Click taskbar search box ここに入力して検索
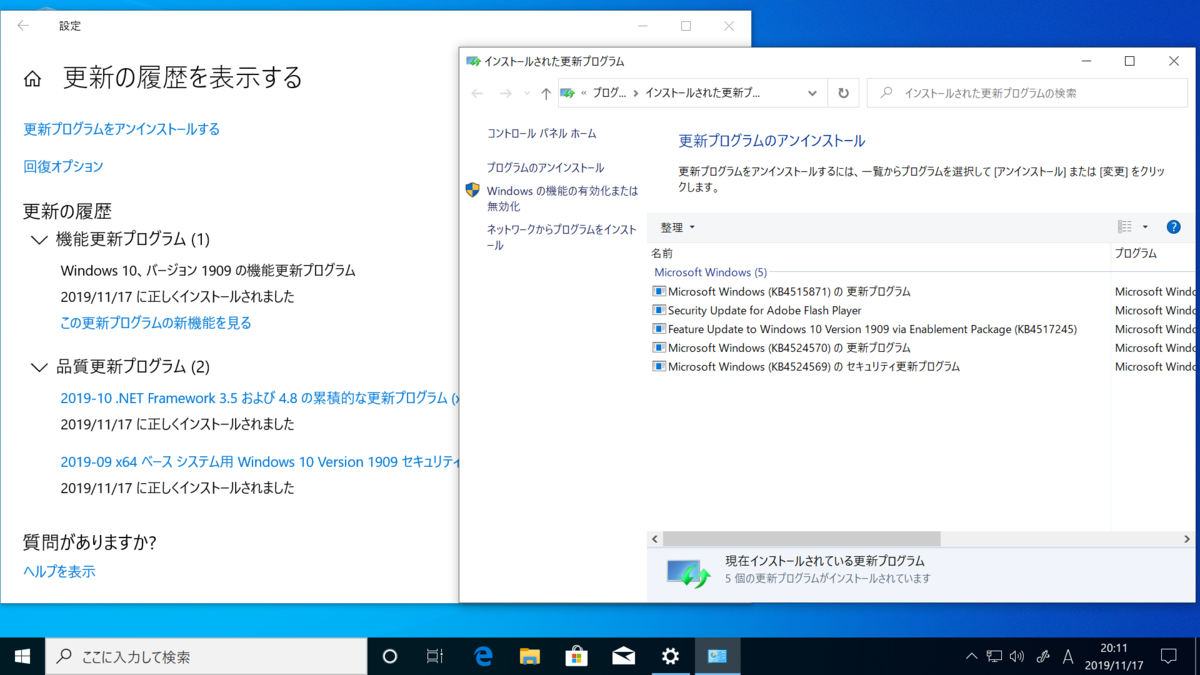Screen dimensions: 1200x675 (x=206, y=657)
